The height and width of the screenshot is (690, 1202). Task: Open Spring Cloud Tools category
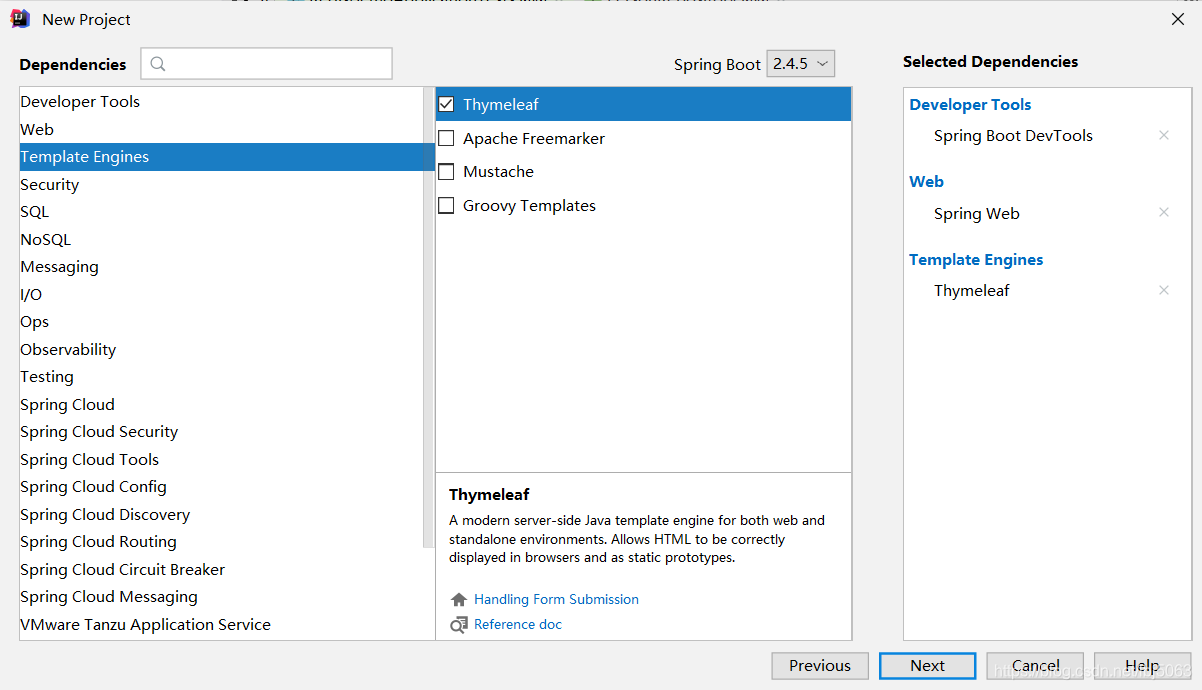pyautogui.click(x=221, y=459)
